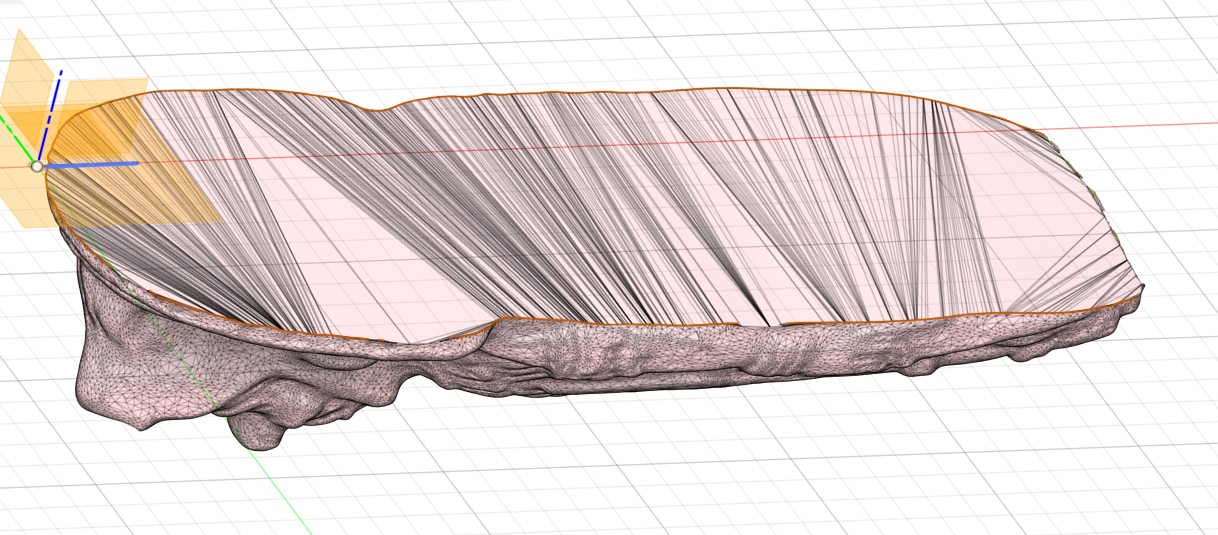Click the white origin point
This screenshot has width=1218, height=535.
[x=37, y=166]
